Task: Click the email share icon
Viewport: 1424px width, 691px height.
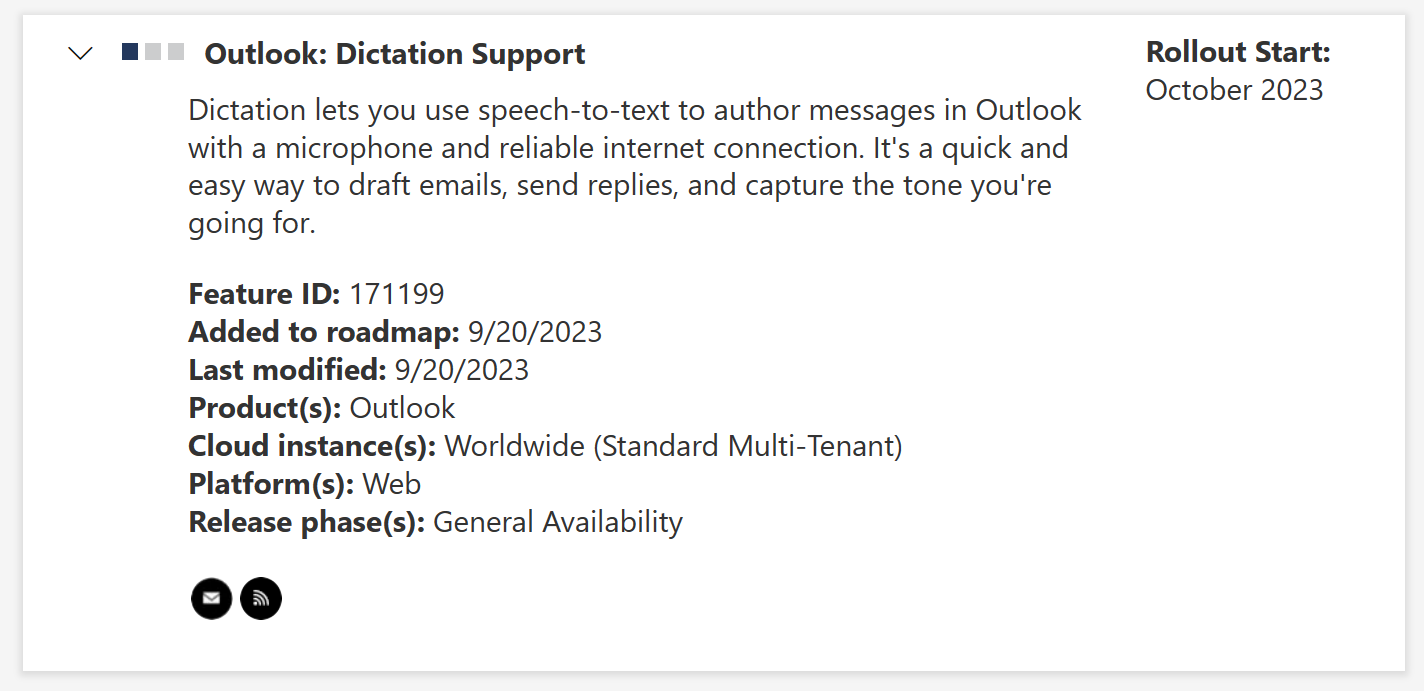Action: [x=211, y=599]
